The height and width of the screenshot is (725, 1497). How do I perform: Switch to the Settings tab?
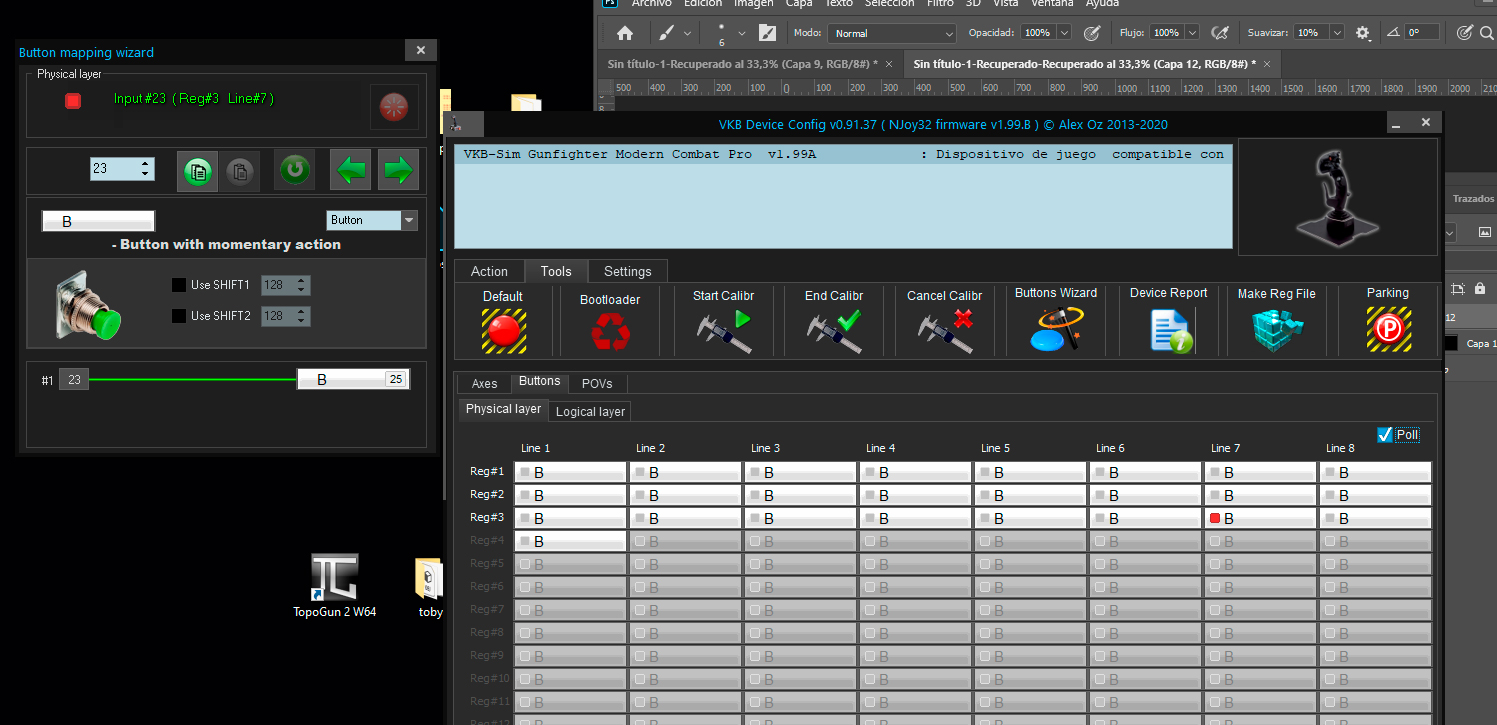click(628, 271)
